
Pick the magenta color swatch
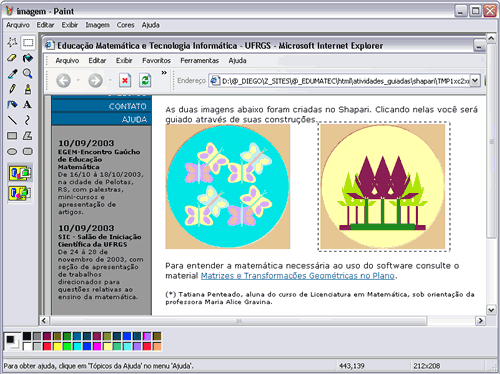(x=97, y=346)
